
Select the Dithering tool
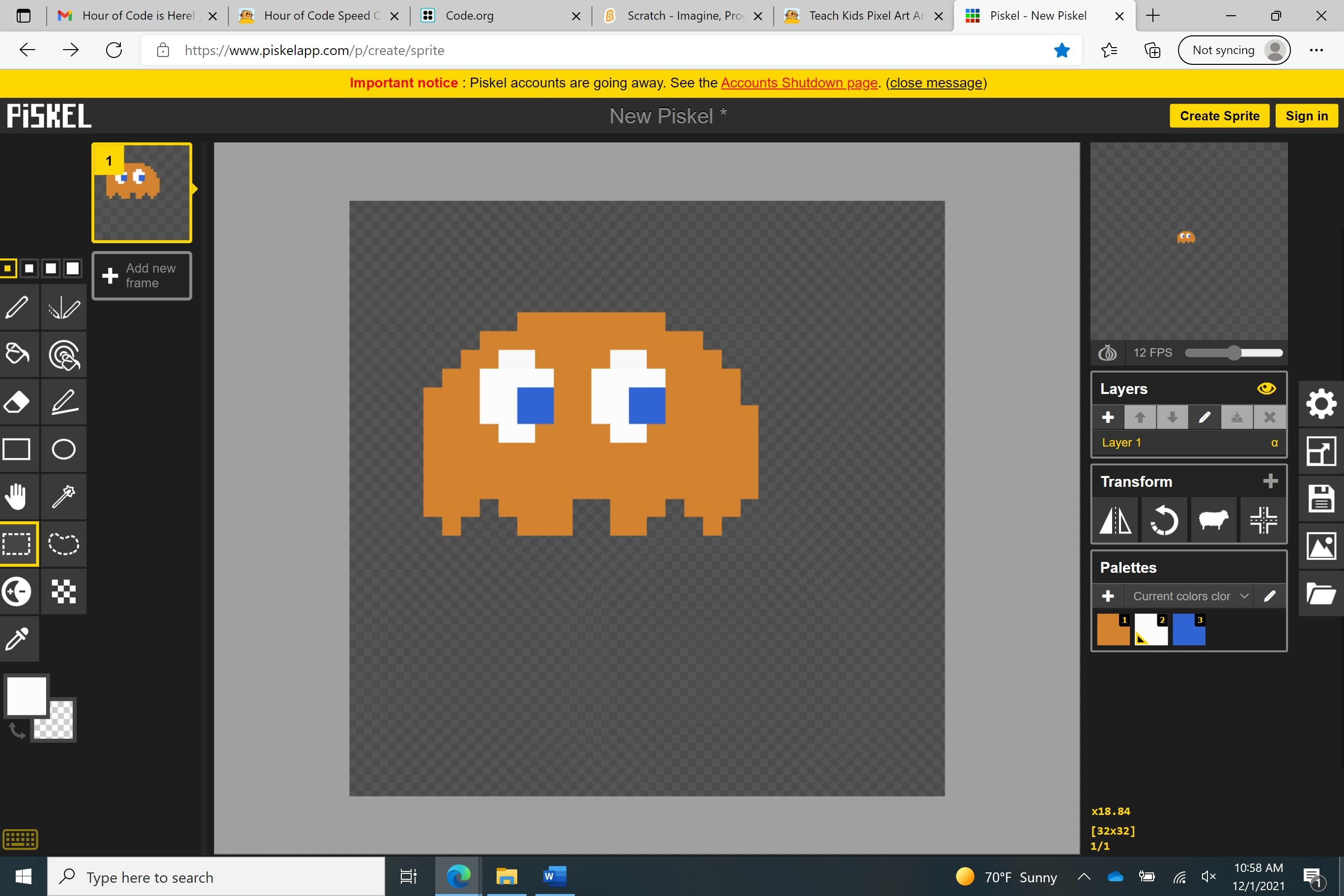click(x=63, y=591)
